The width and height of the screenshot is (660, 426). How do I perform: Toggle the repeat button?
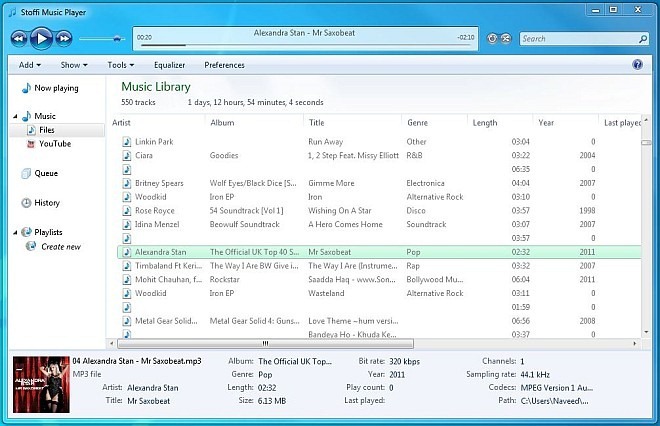pos(492,39)
